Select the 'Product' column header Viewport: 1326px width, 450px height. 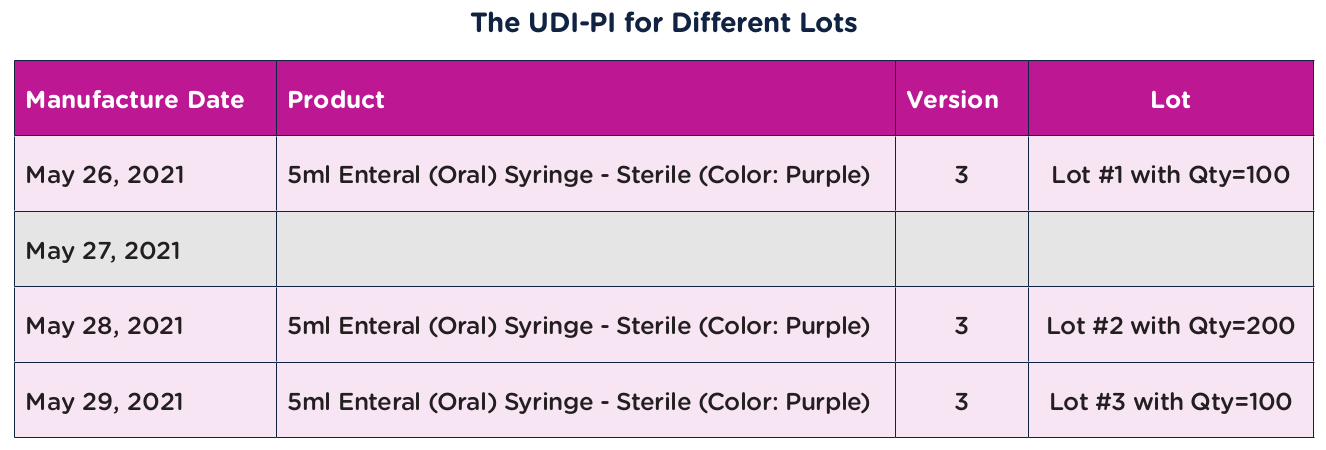click(336, 100)
